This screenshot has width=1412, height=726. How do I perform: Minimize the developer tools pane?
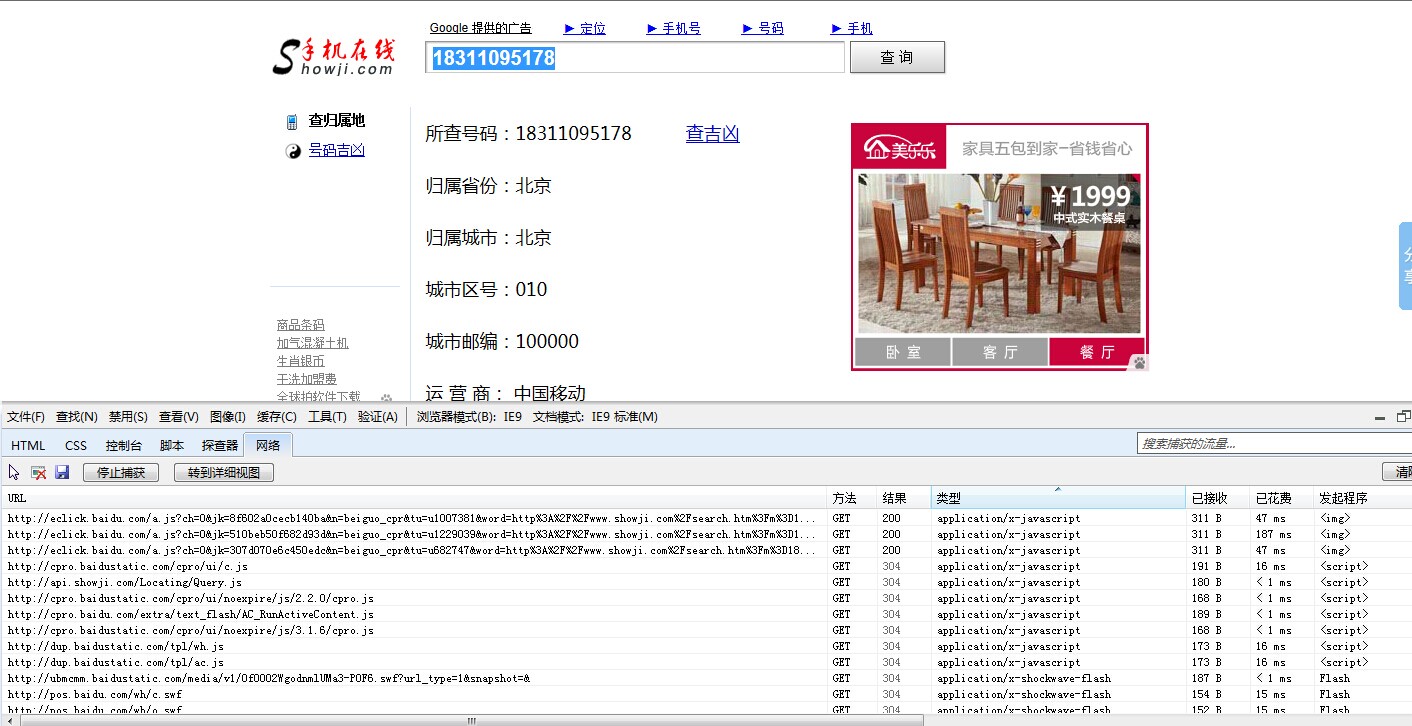click(x=1380, y=417)
